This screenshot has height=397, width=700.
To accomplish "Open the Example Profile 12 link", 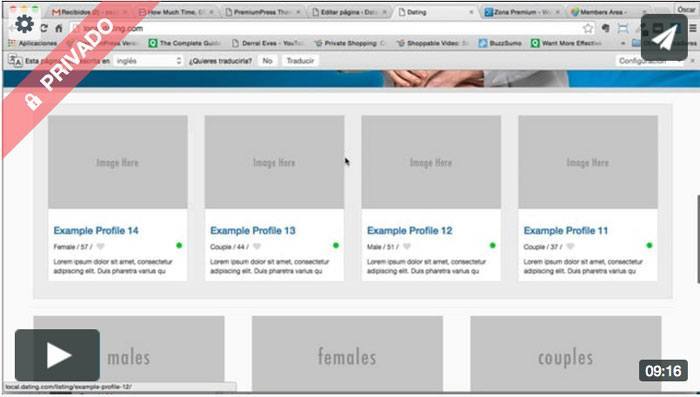I will [x=409, y=230].
